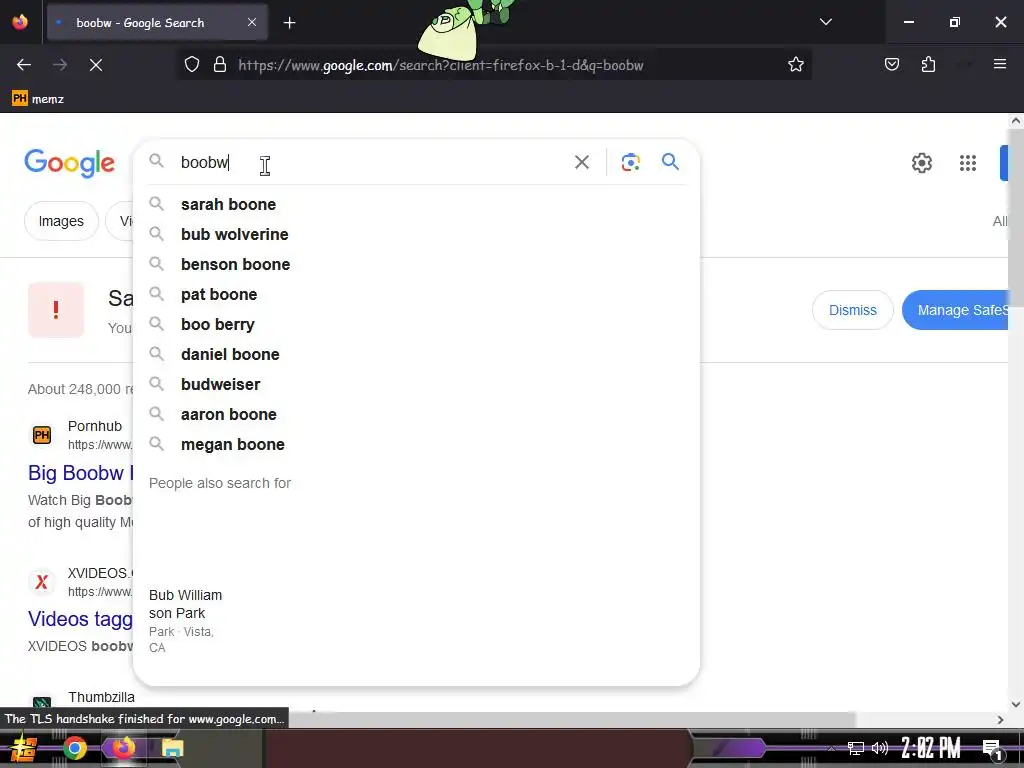This screenshot has width=1024, height=768.
Task: Click the XVIDEOS result favicon
Action: coord(42,582)
